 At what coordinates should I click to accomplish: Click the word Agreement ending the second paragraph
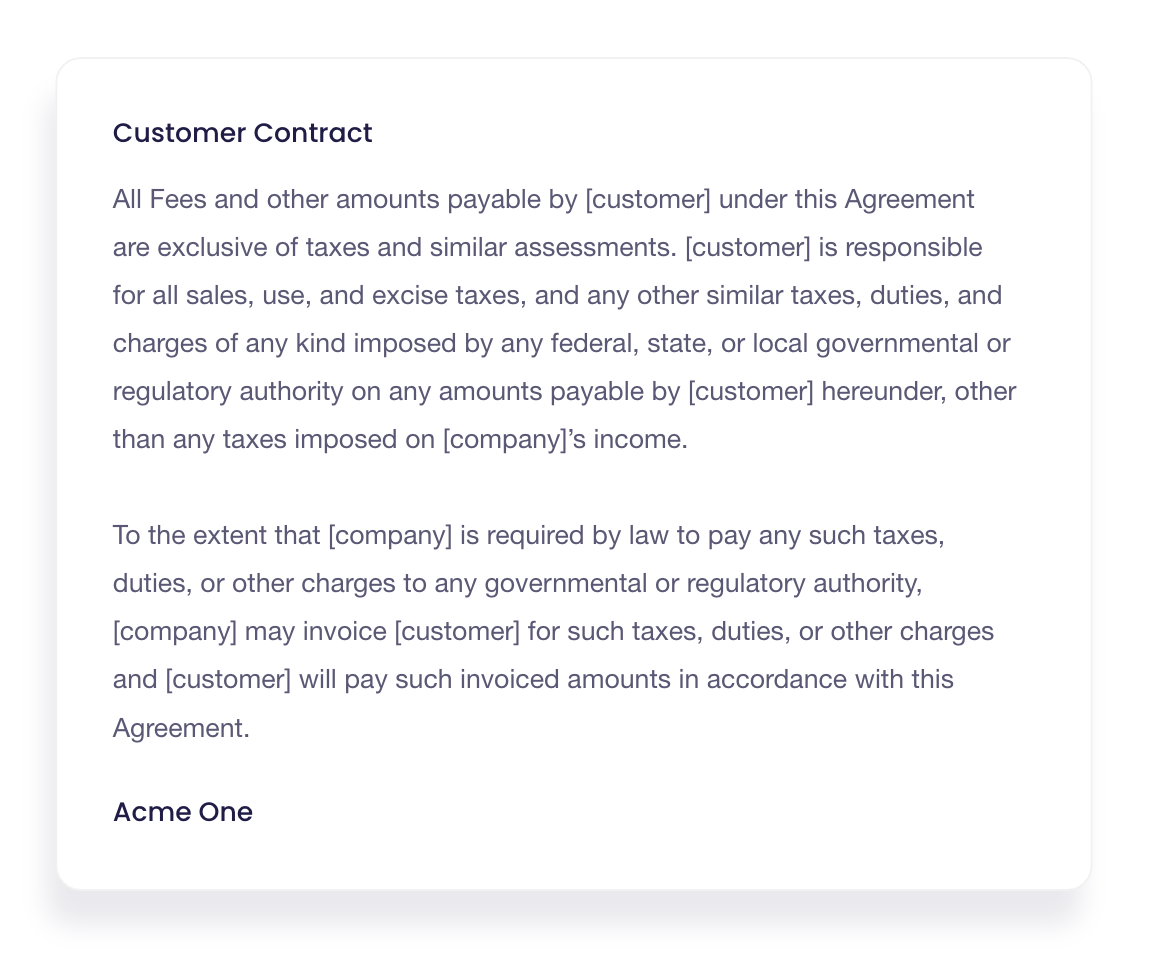[x=181, y=728]
